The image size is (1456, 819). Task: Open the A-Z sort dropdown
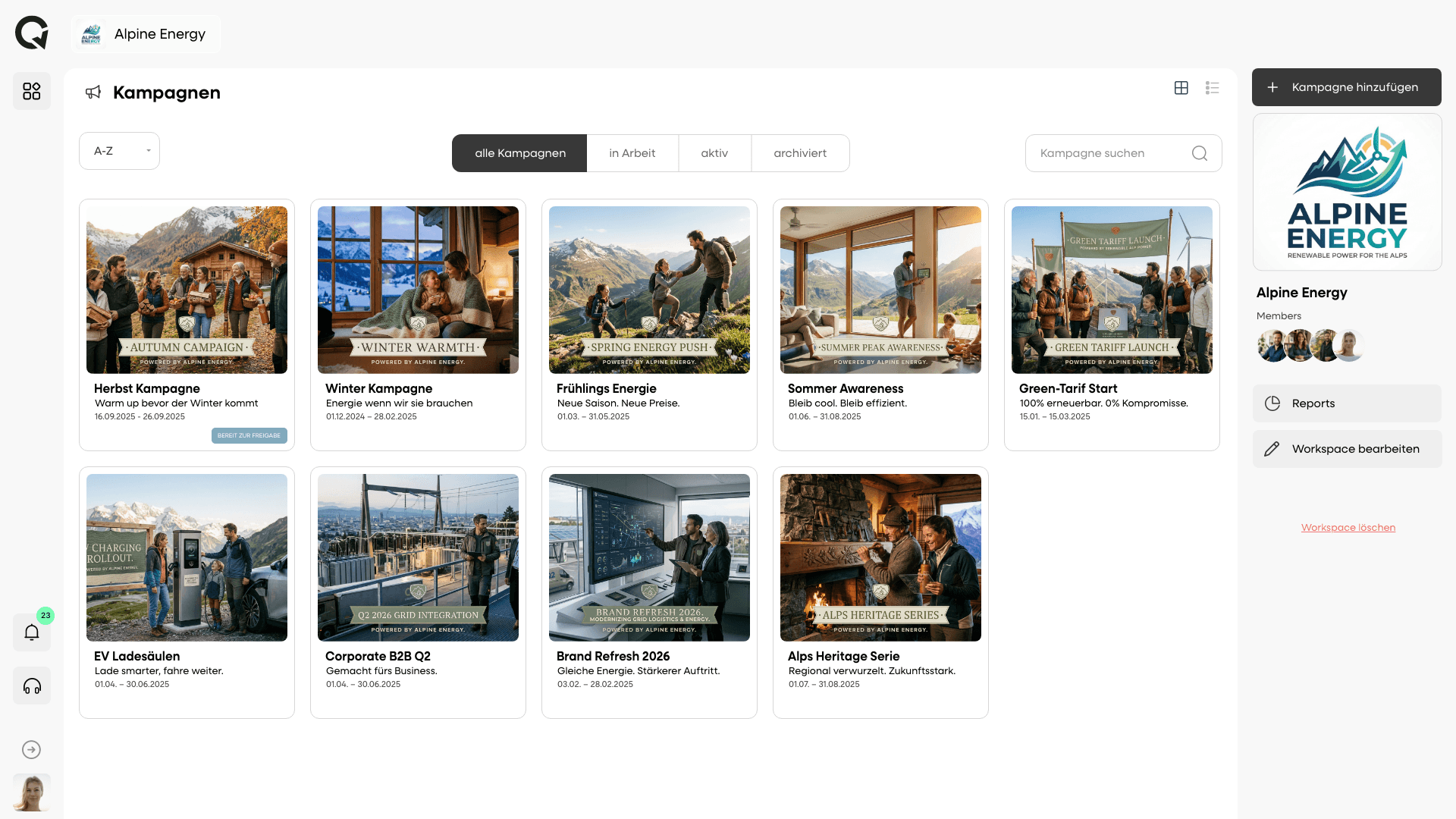pyautogui.click(x=120, y=151)
